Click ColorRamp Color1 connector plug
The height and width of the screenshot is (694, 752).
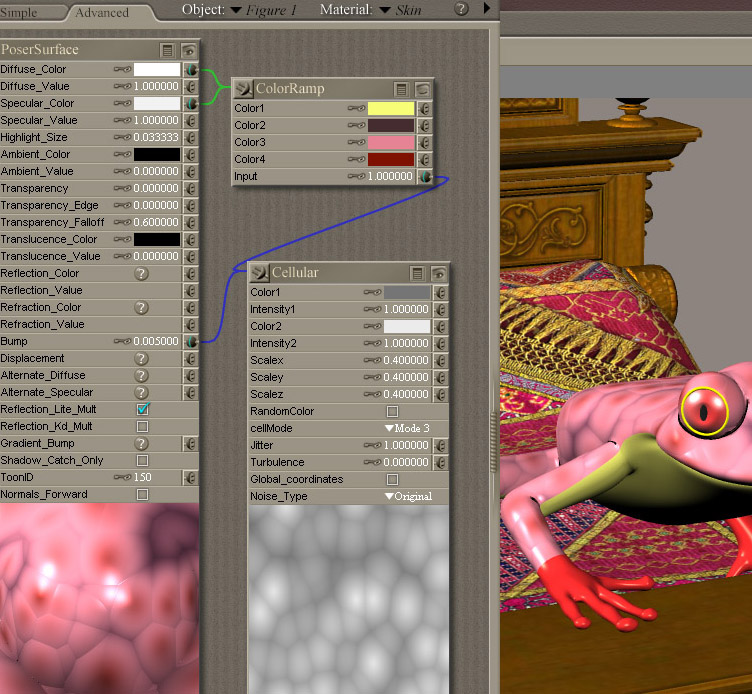click(425, 109)
